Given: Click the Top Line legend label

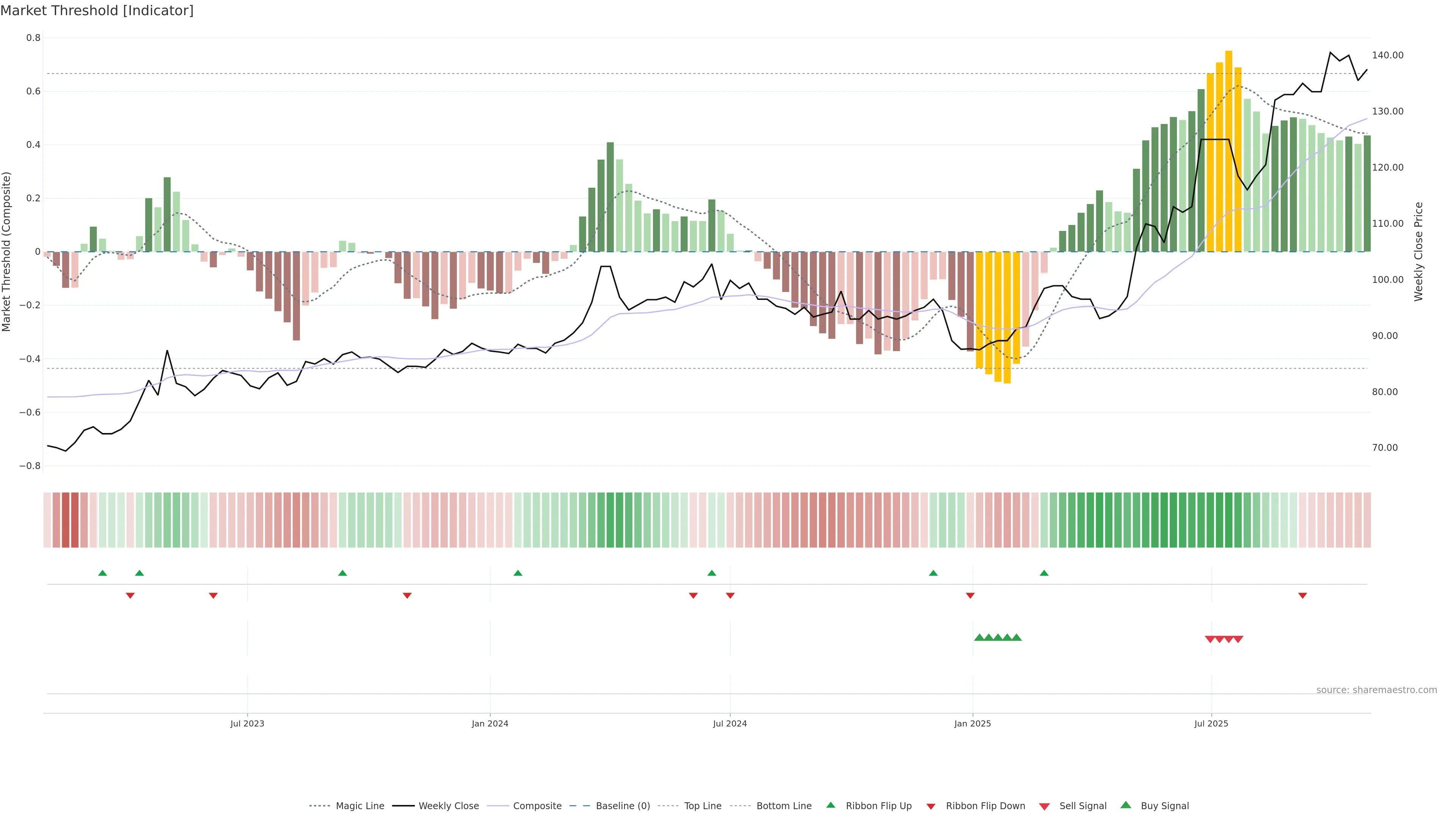Looking at the screenshot, I should (703, 806).
